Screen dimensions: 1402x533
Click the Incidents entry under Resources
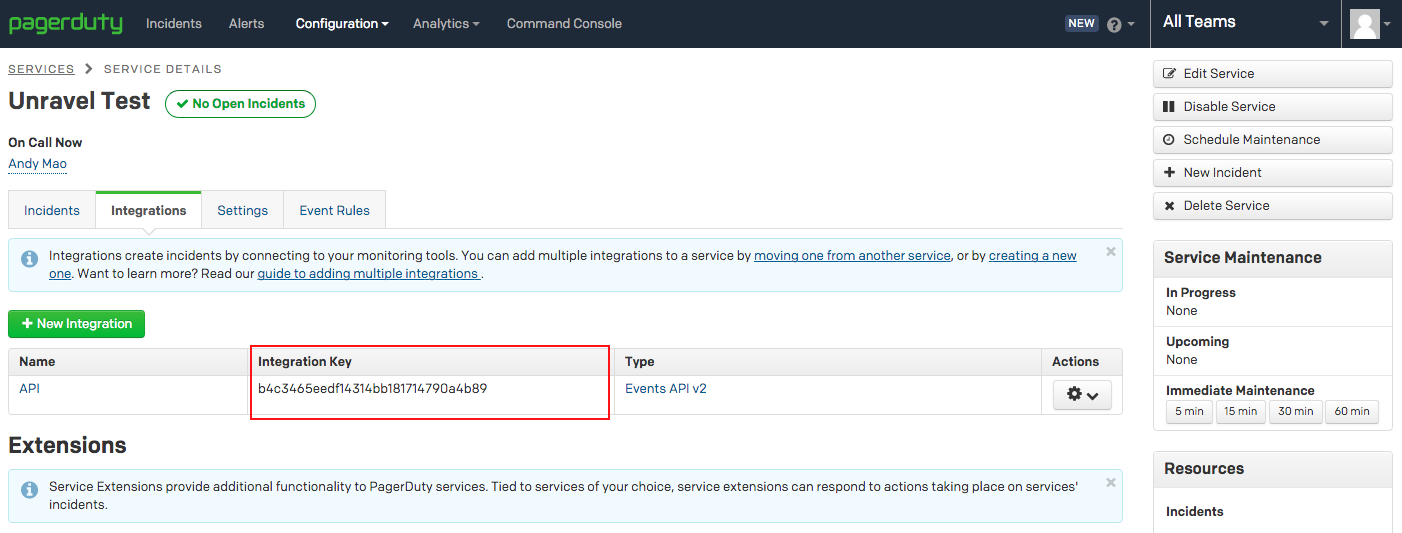[x=1195, y=511]
